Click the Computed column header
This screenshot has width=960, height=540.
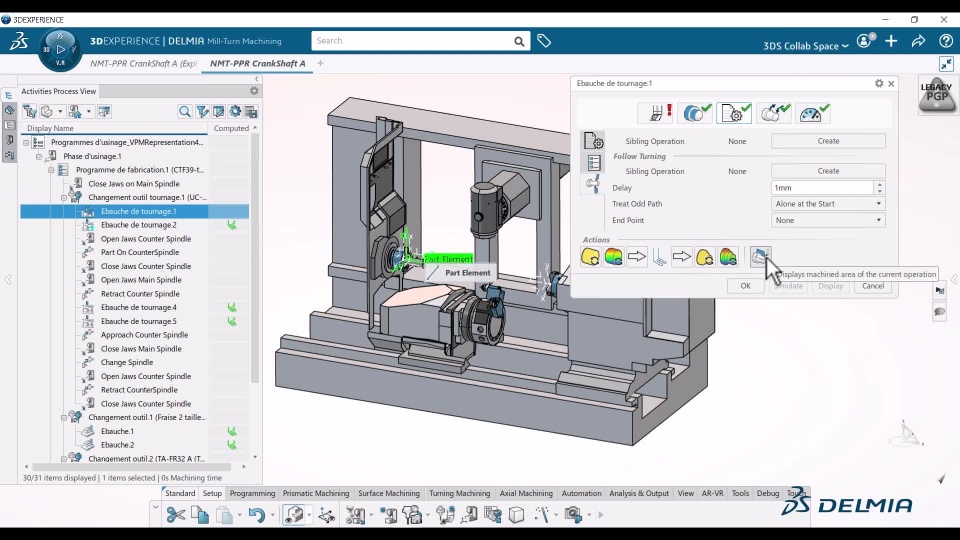[x=231, y=128]
